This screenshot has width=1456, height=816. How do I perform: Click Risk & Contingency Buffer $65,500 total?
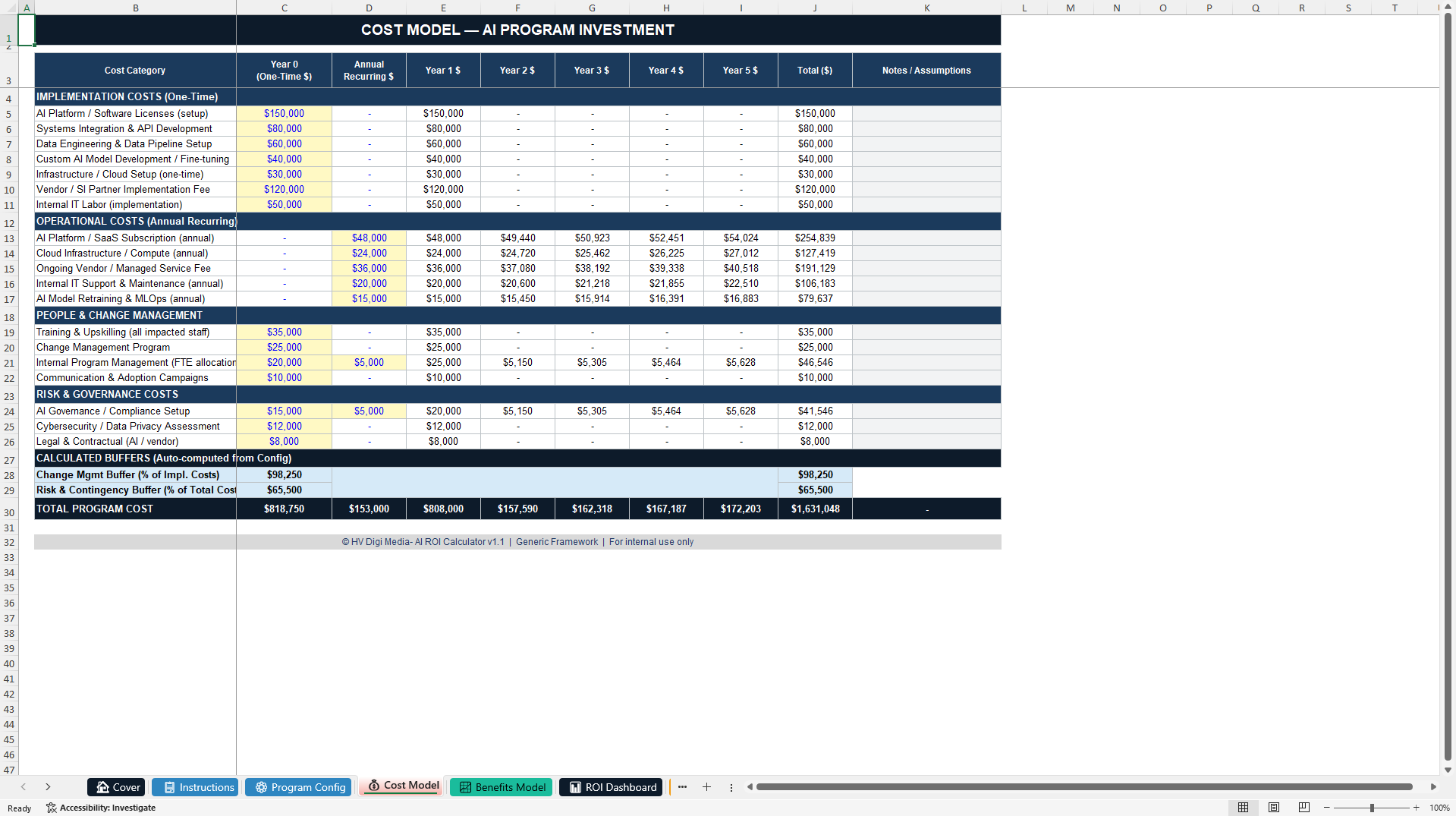pyautogui.click(x=815, y=490)
